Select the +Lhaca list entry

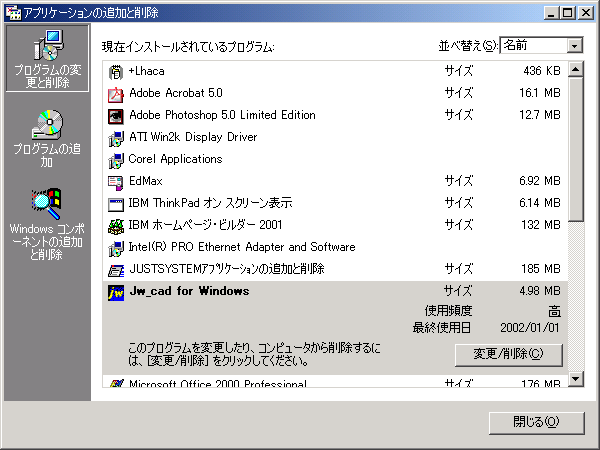pos(335,72)
